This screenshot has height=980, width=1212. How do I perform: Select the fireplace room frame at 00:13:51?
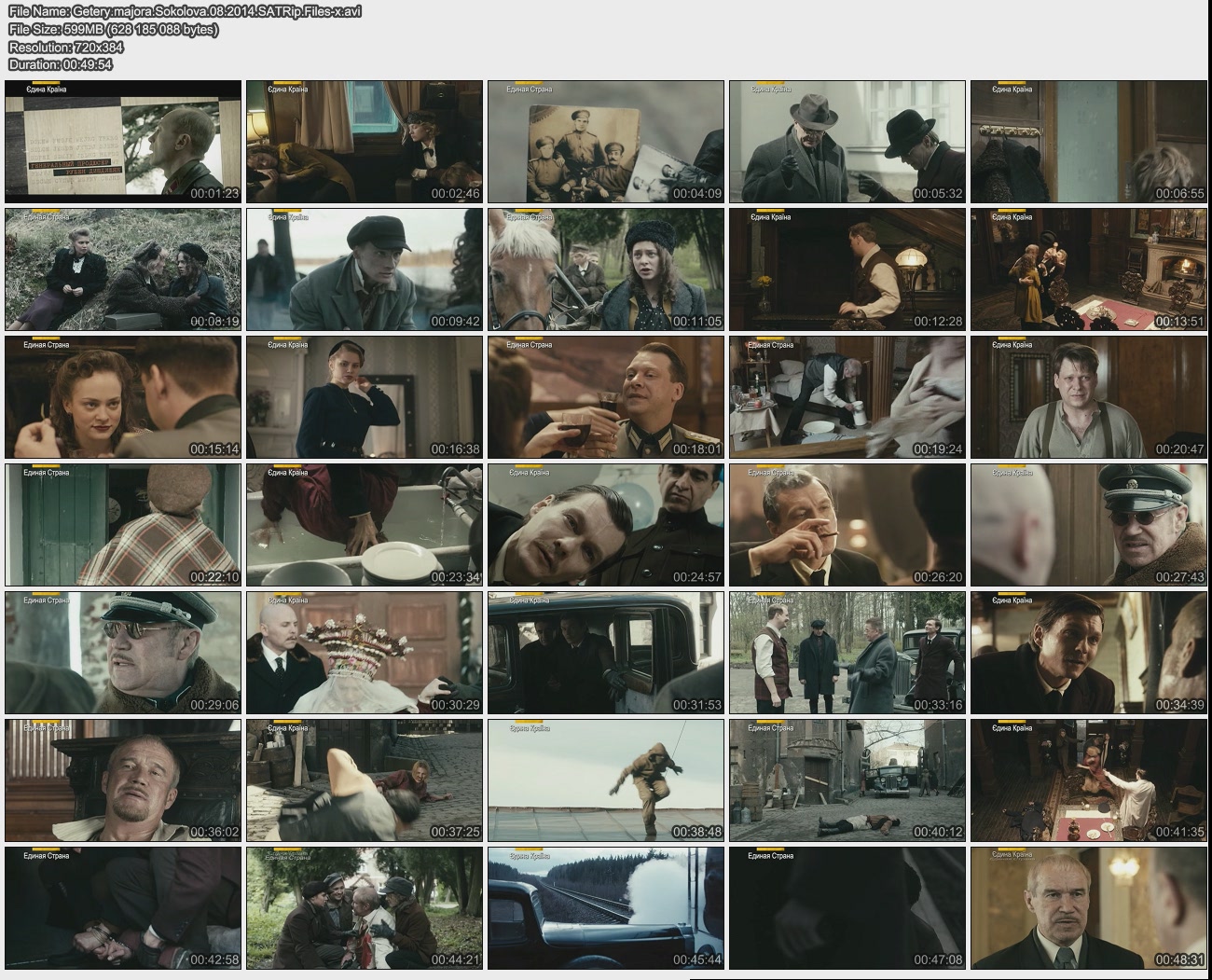click(1088, 269)
